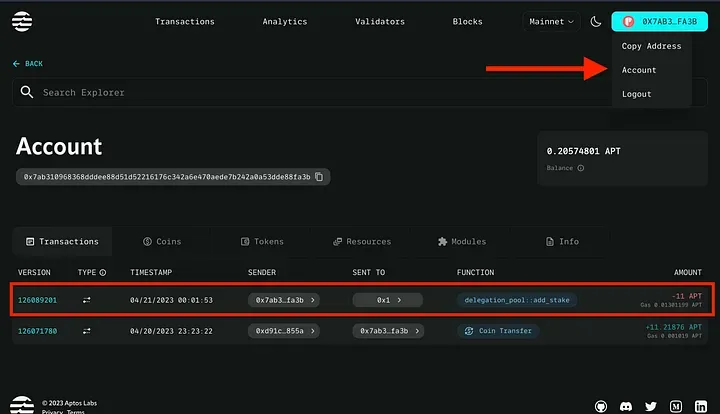Expand the 0x1 sent-to chip
Screen dimensions: 720x414
[x=389, y=299]
